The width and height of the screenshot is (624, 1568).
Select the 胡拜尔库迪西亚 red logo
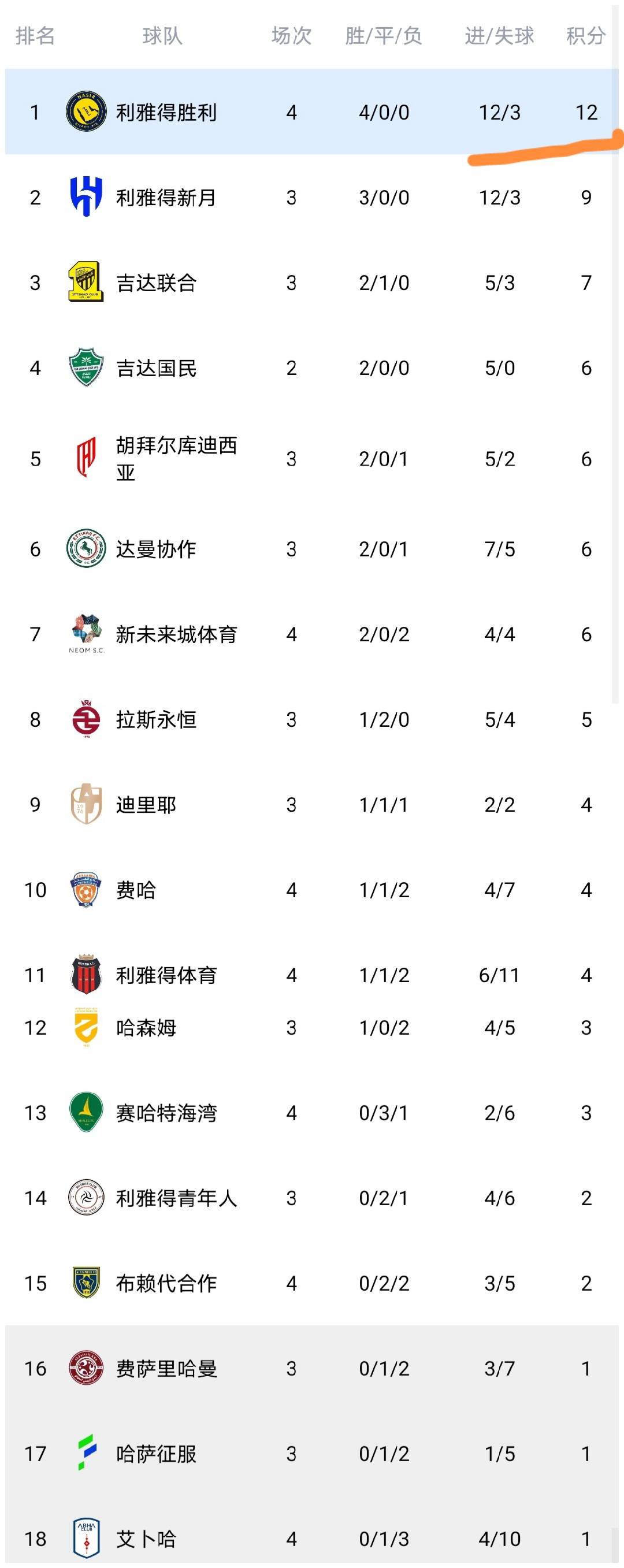pos(86,458)
